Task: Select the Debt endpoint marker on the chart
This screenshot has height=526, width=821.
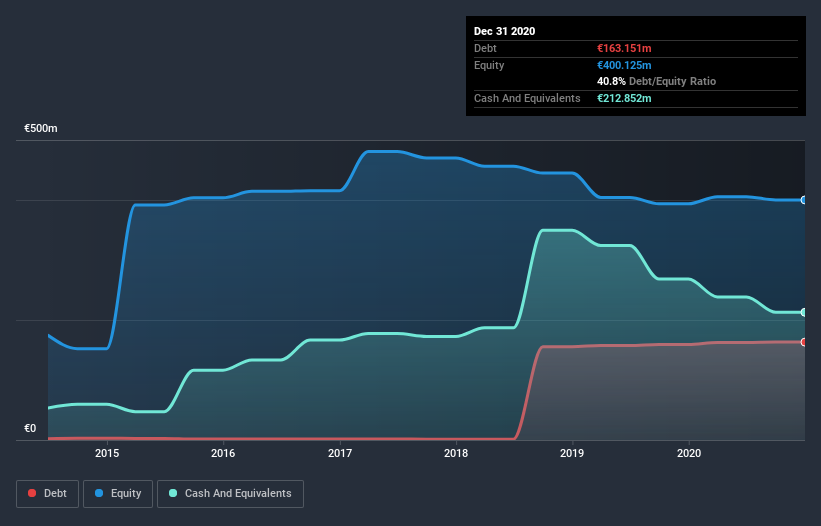Action: pos(804,342)
